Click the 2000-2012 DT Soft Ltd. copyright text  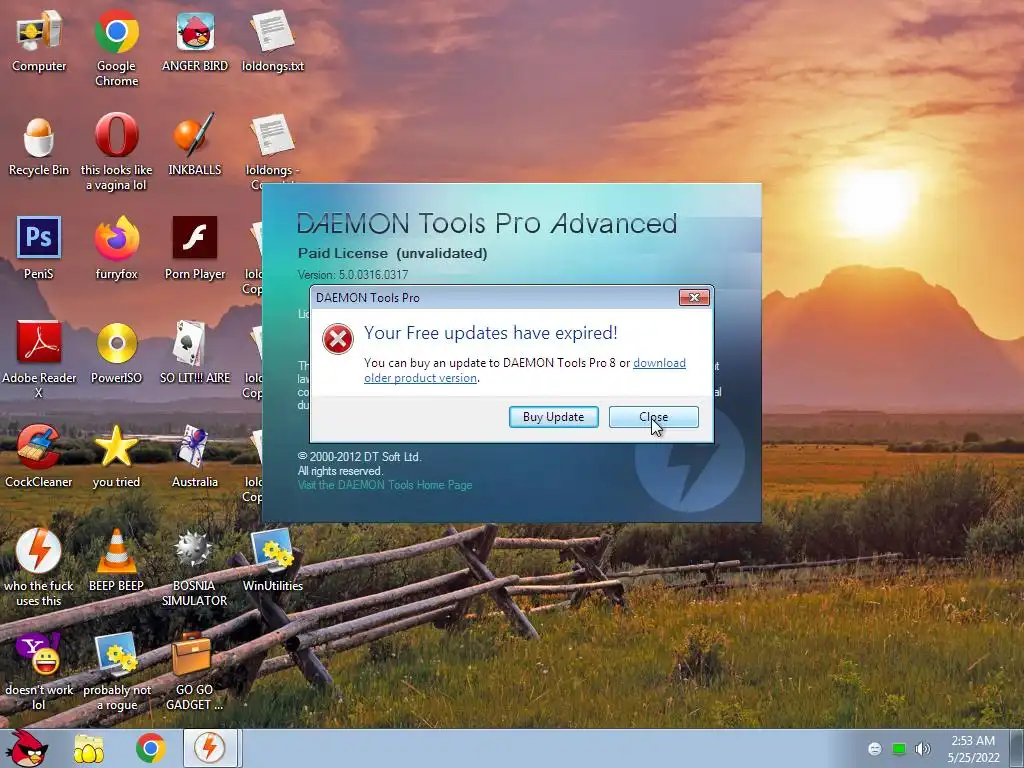click(359, 456)
